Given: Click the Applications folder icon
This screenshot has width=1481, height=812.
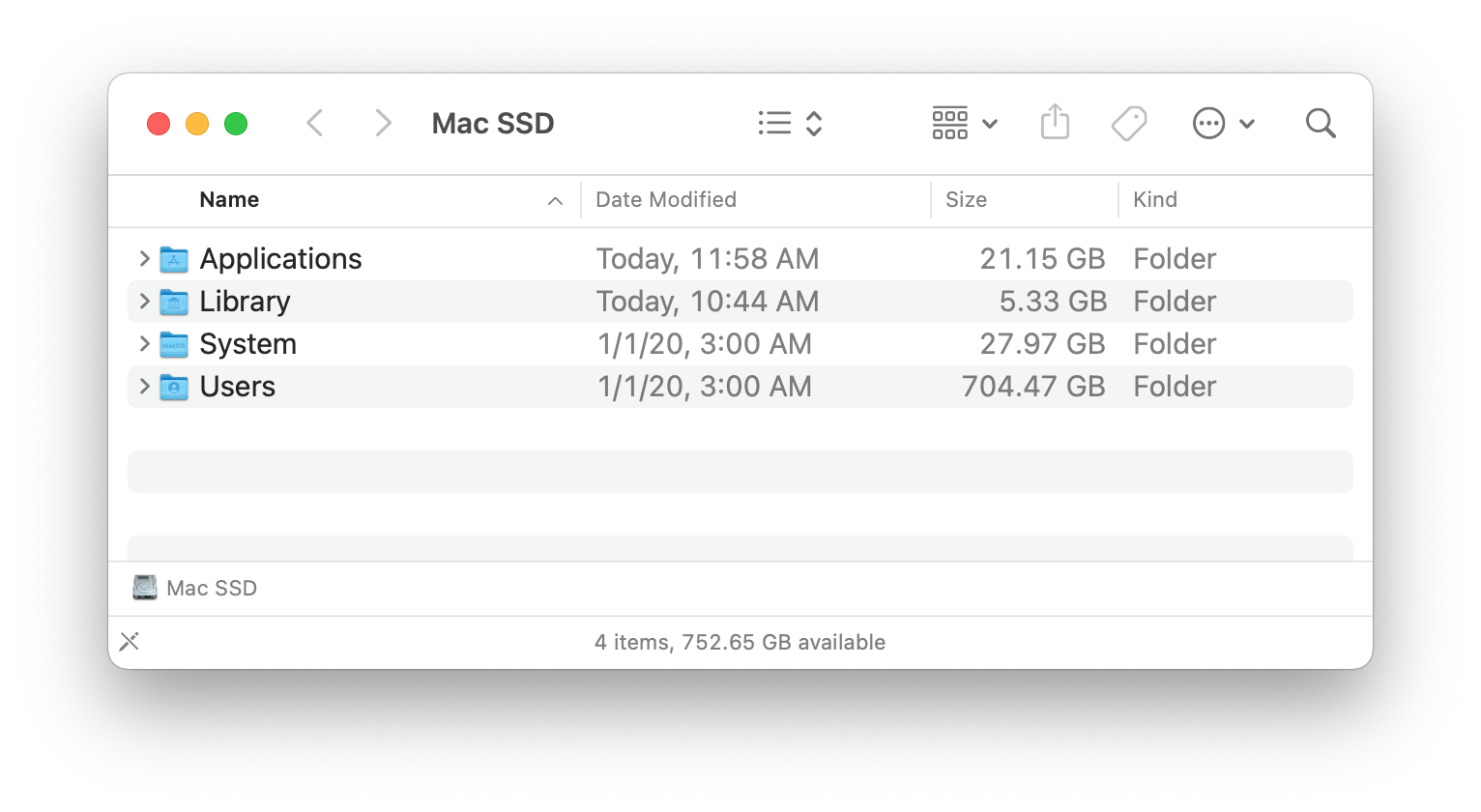Looking at the screenshot, I should pyautogui.click(x=174, y=259).
